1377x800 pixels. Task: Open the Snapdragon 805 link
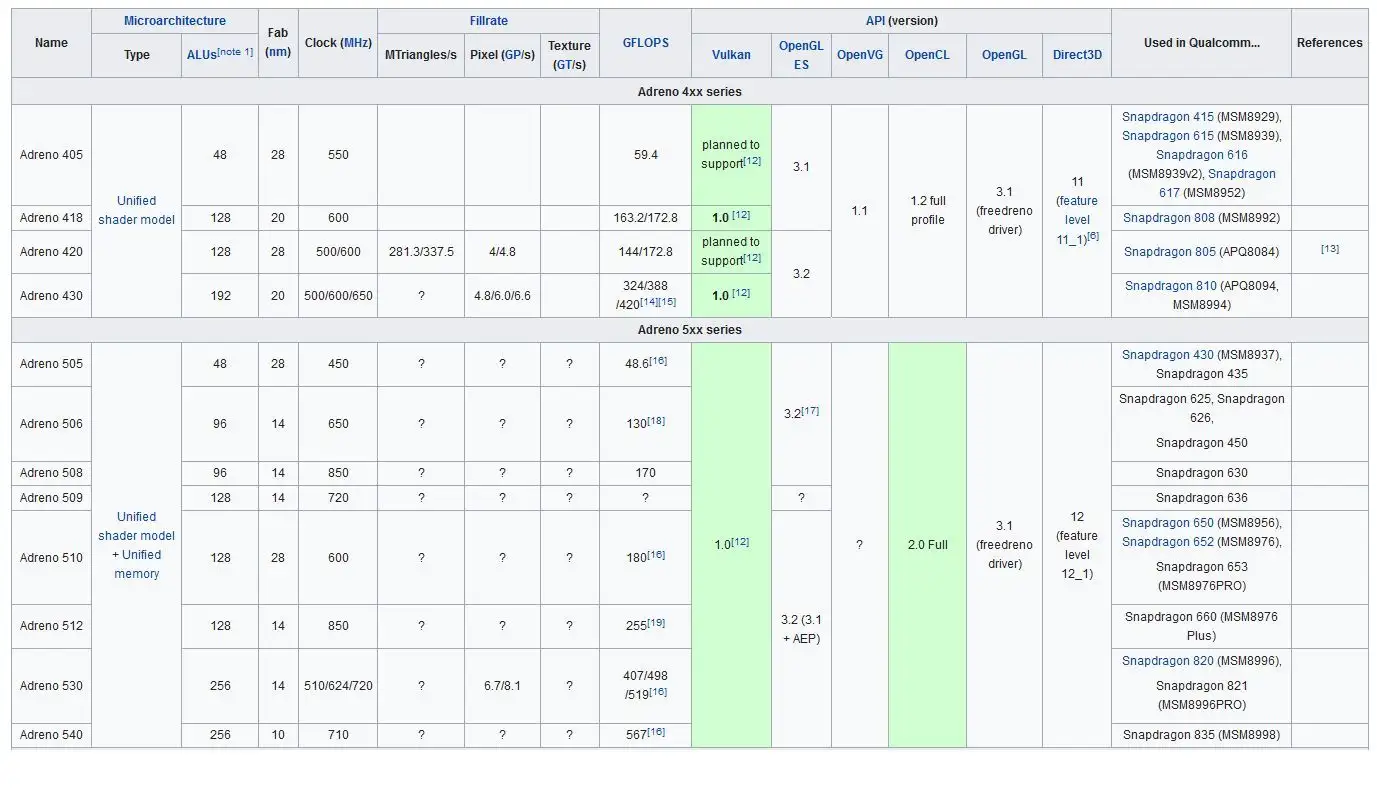click(x=1170, y=252)
